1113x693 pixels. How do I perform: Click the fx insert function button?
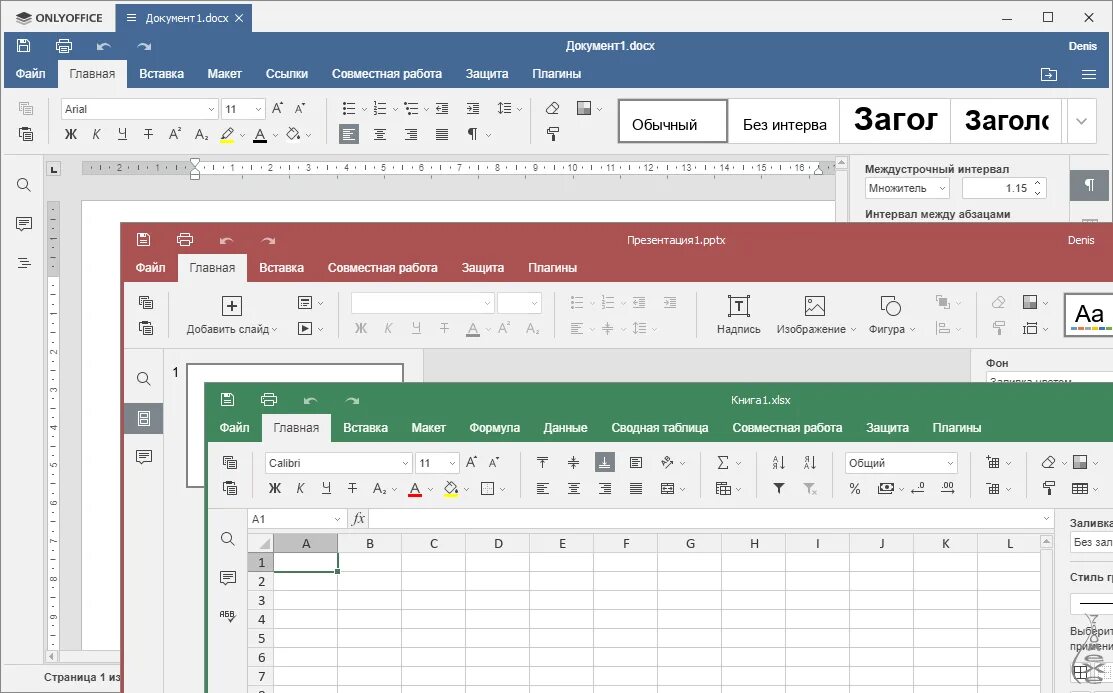click(358, 519)
